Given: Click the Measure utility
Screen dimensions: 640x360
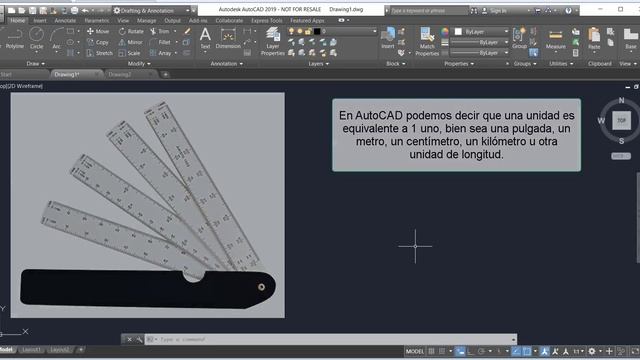Looking at the screenshot, I should tap(556, 40).
